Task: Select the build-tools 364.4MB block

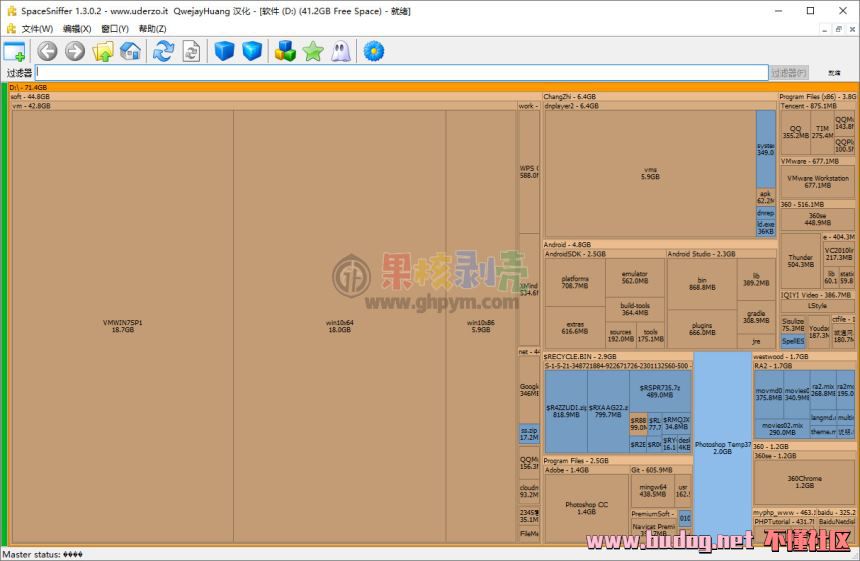Action: 635,309
